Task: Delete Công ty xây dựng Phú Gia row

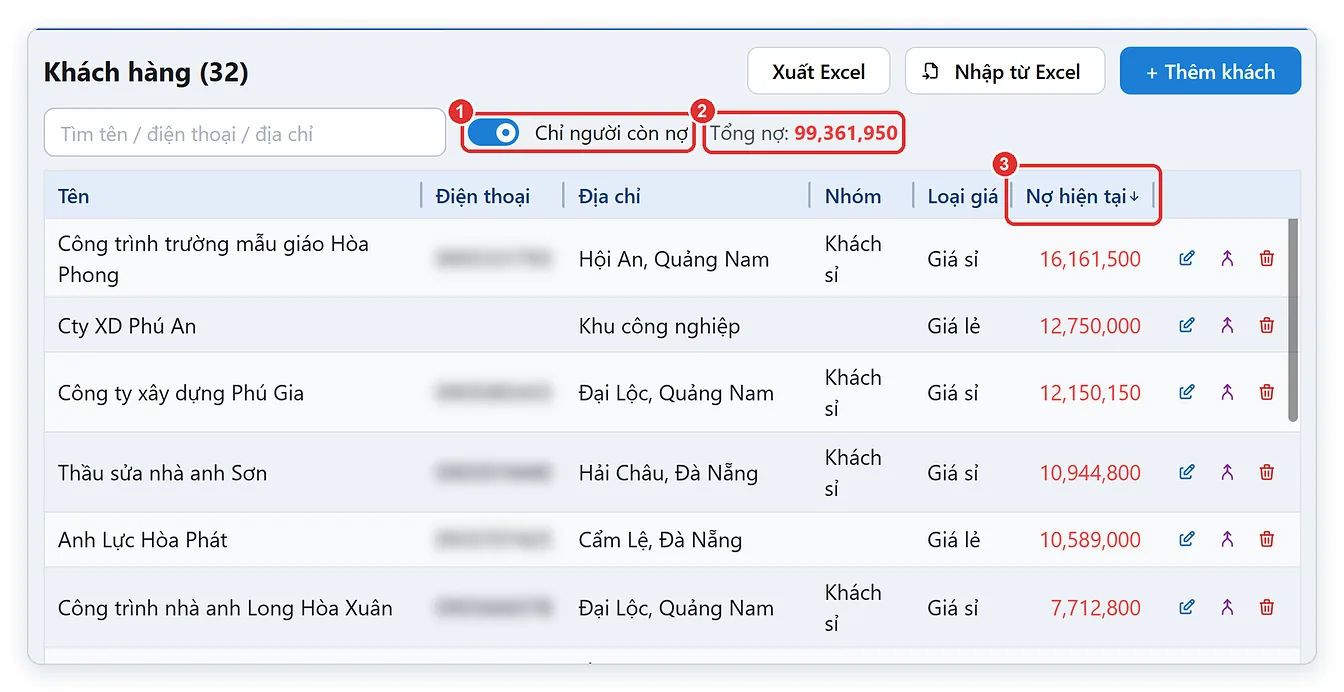Action: pyautogui.click(x=1267, y=392)
